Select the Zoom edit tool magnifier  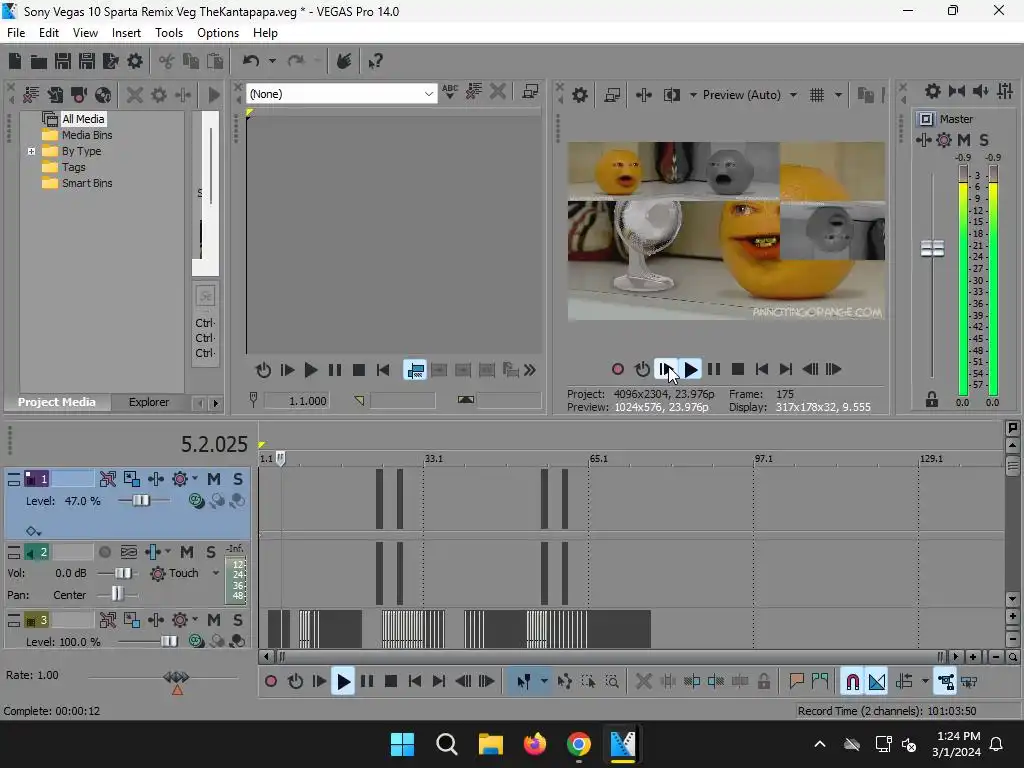(612, 682)
